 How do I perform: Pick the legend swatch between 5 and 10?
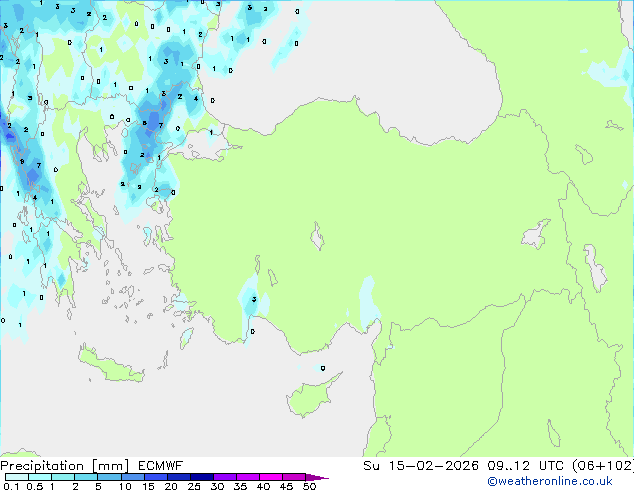click(111, 477)
